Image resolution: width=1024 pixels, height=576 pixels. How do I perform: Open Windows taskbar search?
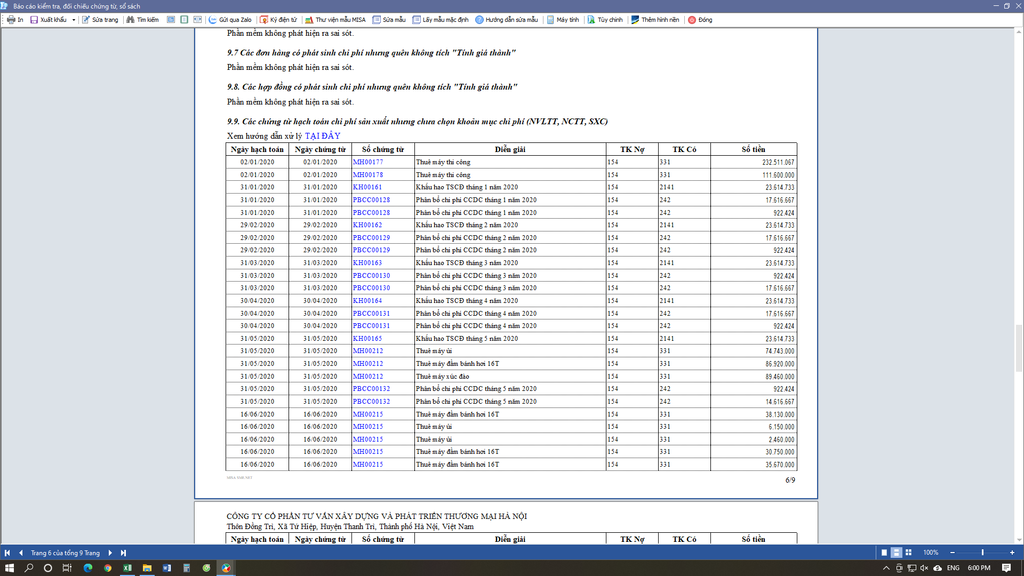(29, 568)
